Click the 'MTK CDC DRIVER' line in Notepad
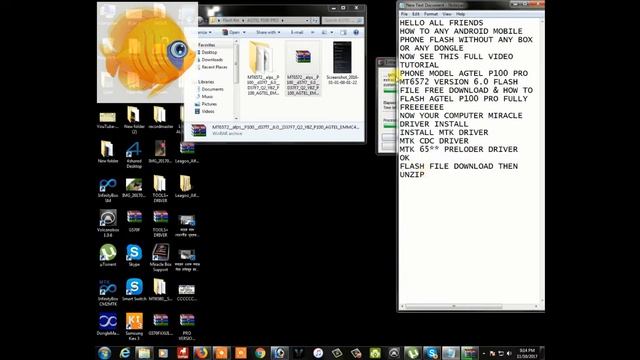The height and width of the screenshot is (360, 640). [434, 141]
